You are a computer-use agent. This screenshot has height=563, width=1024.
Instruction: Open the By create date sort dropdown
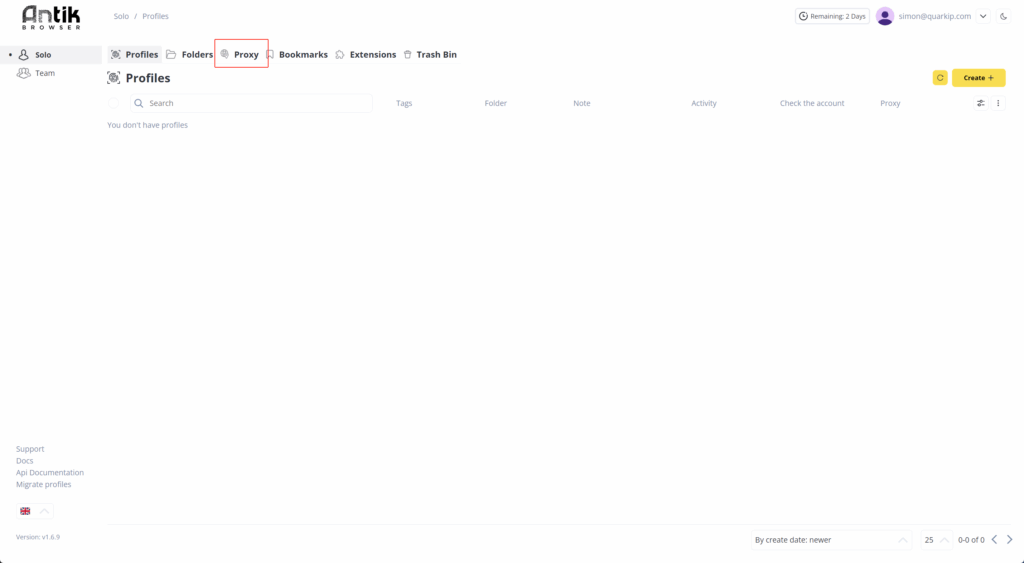pos(831,540)
